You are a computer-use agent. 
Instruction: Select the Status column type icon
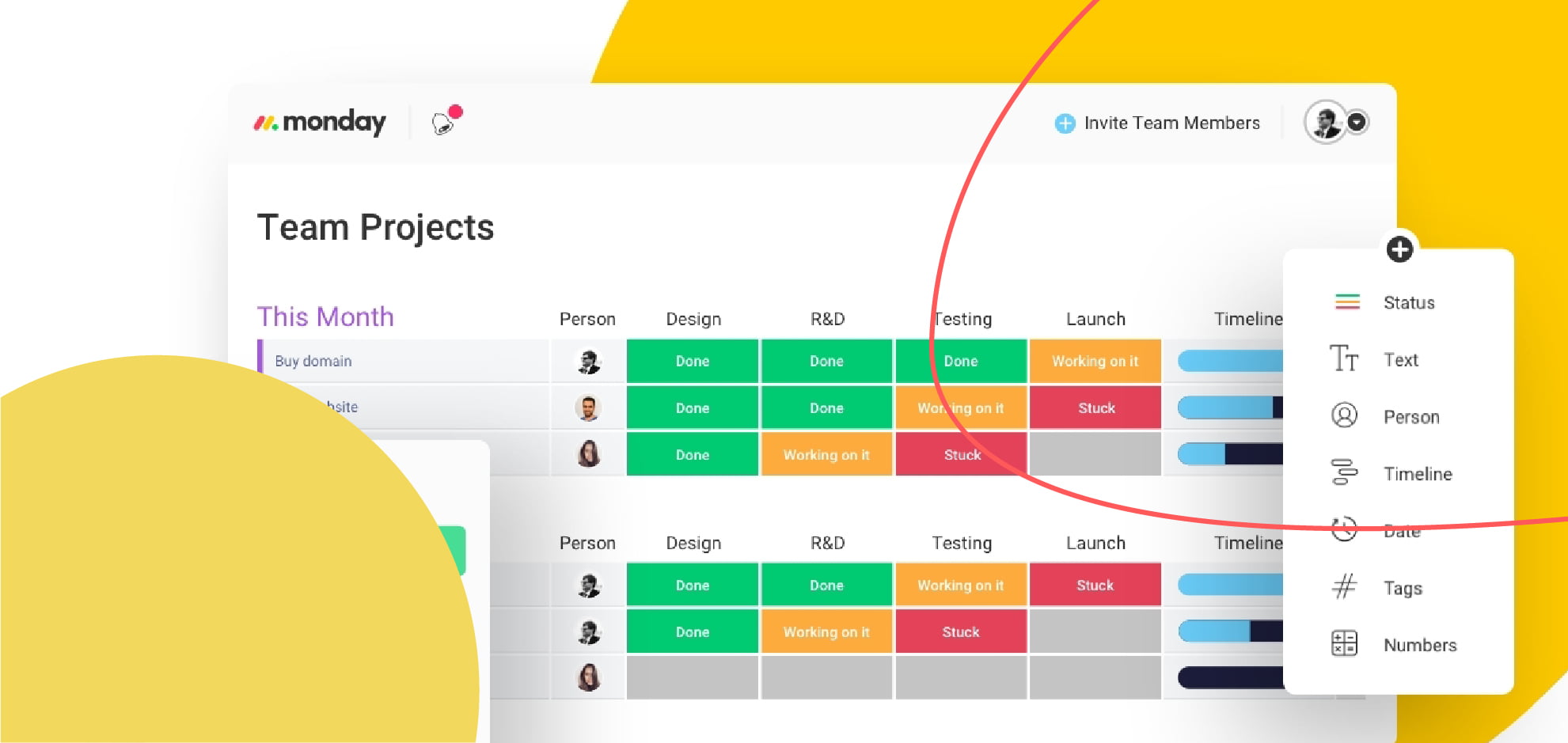pyautogui.click(x=1346, y=302)
